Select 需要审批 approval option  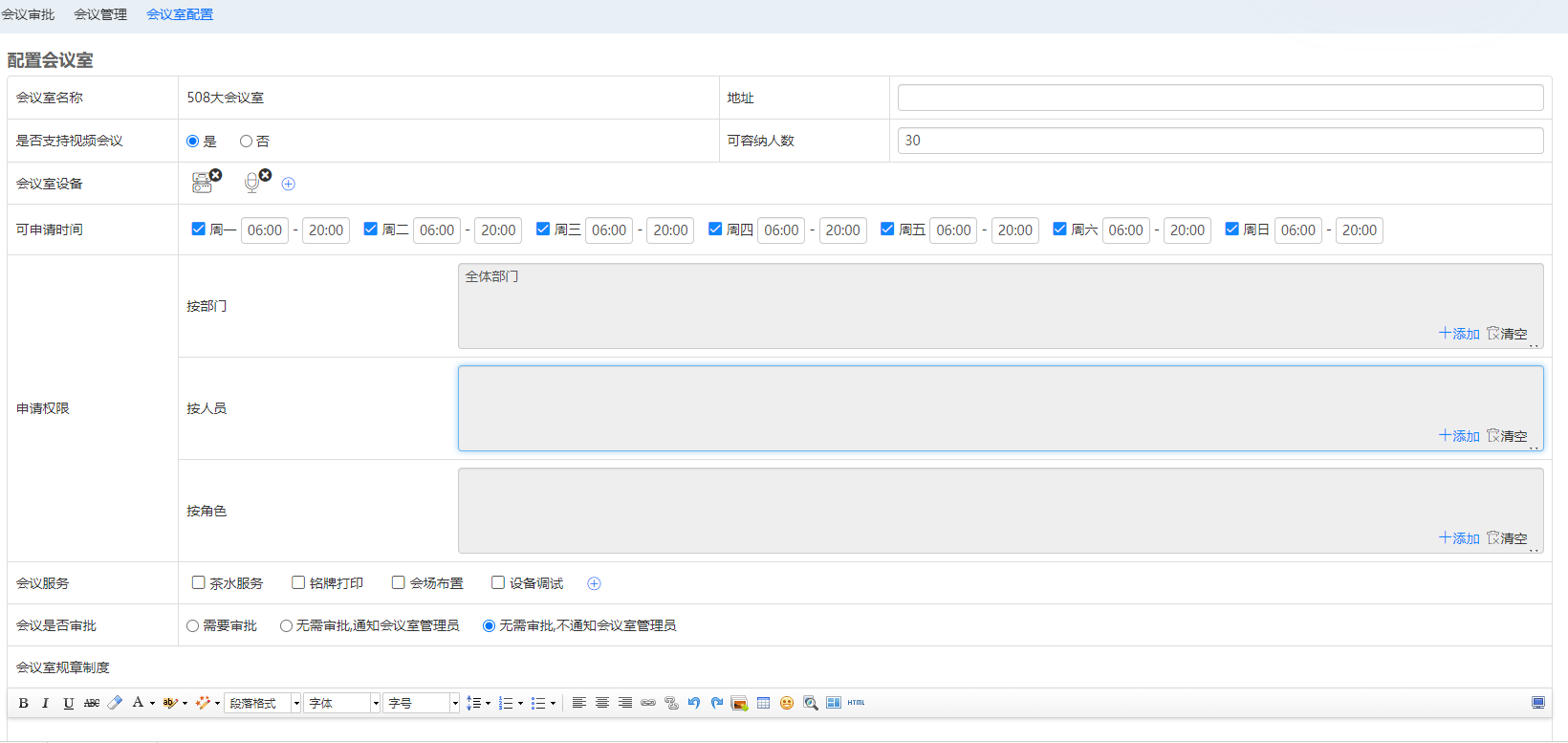pyautogui.click(x=193, y=625)
